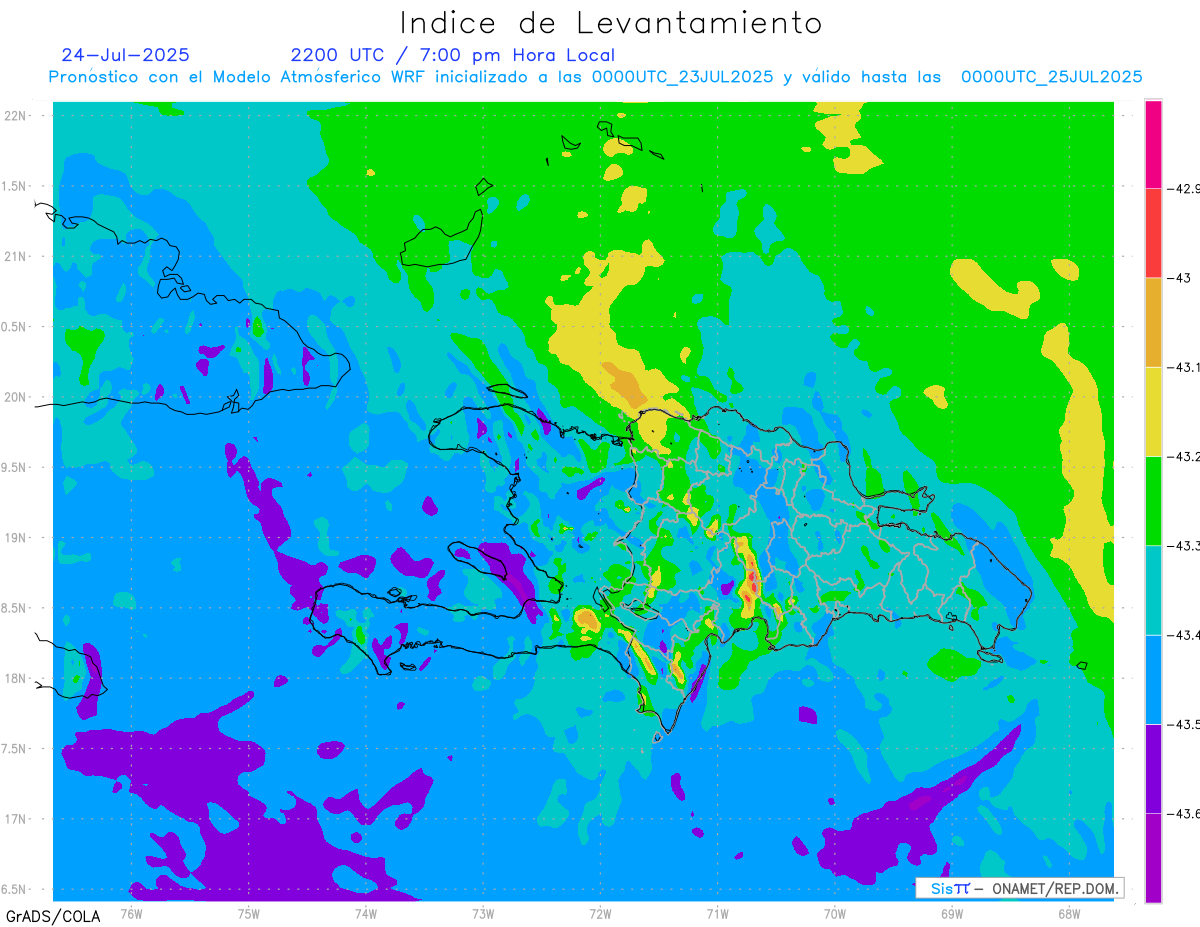Image resolution: width=1200 pixels, height=927 pixels.
Task: Select the -43.5 colorbar value
Action: pyautogui.click(x=1183, y=724)
